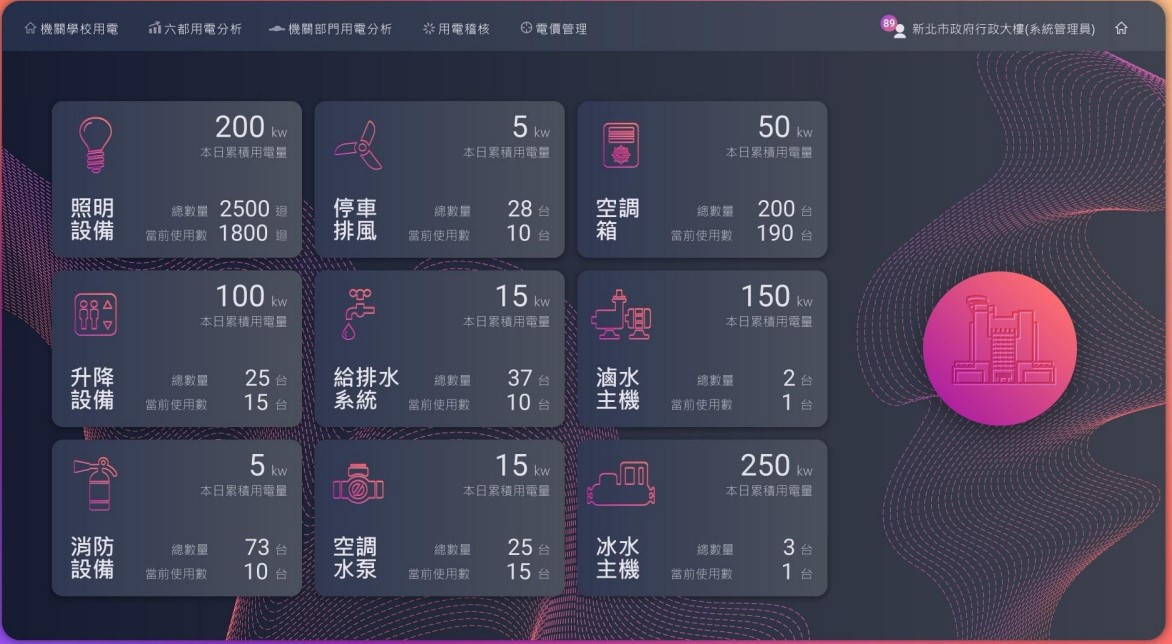Click the 當前使用數 190 value for 空調箱
Screen dimensions: 1172x644
point(775,234)
